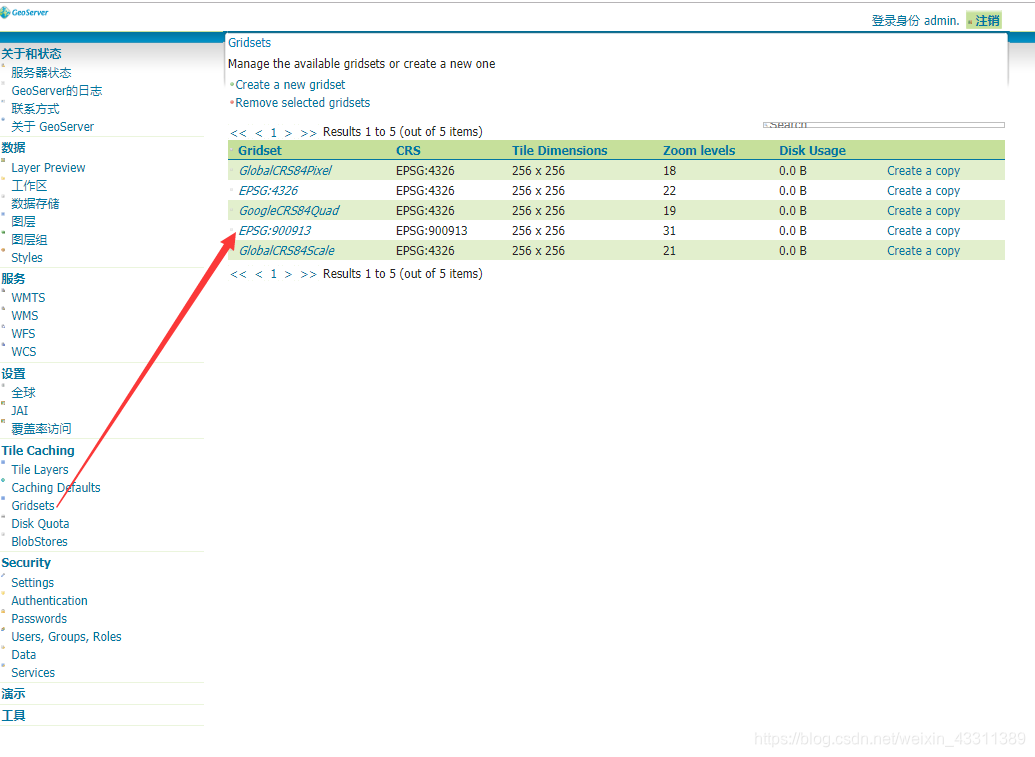
Task: Expand the 演示 section
Action: pyautogui.click(x=13, y=694)
